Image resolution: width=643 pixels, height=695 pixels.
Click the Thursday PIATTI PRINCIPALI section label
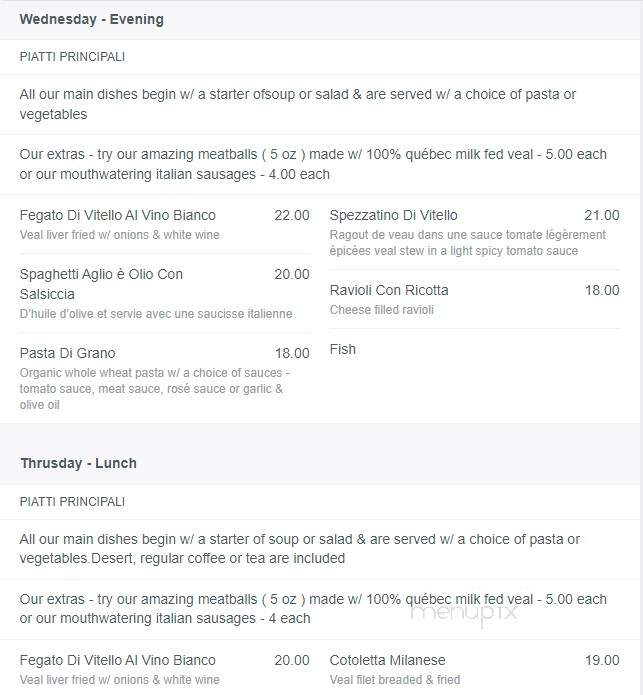[72, 502]
